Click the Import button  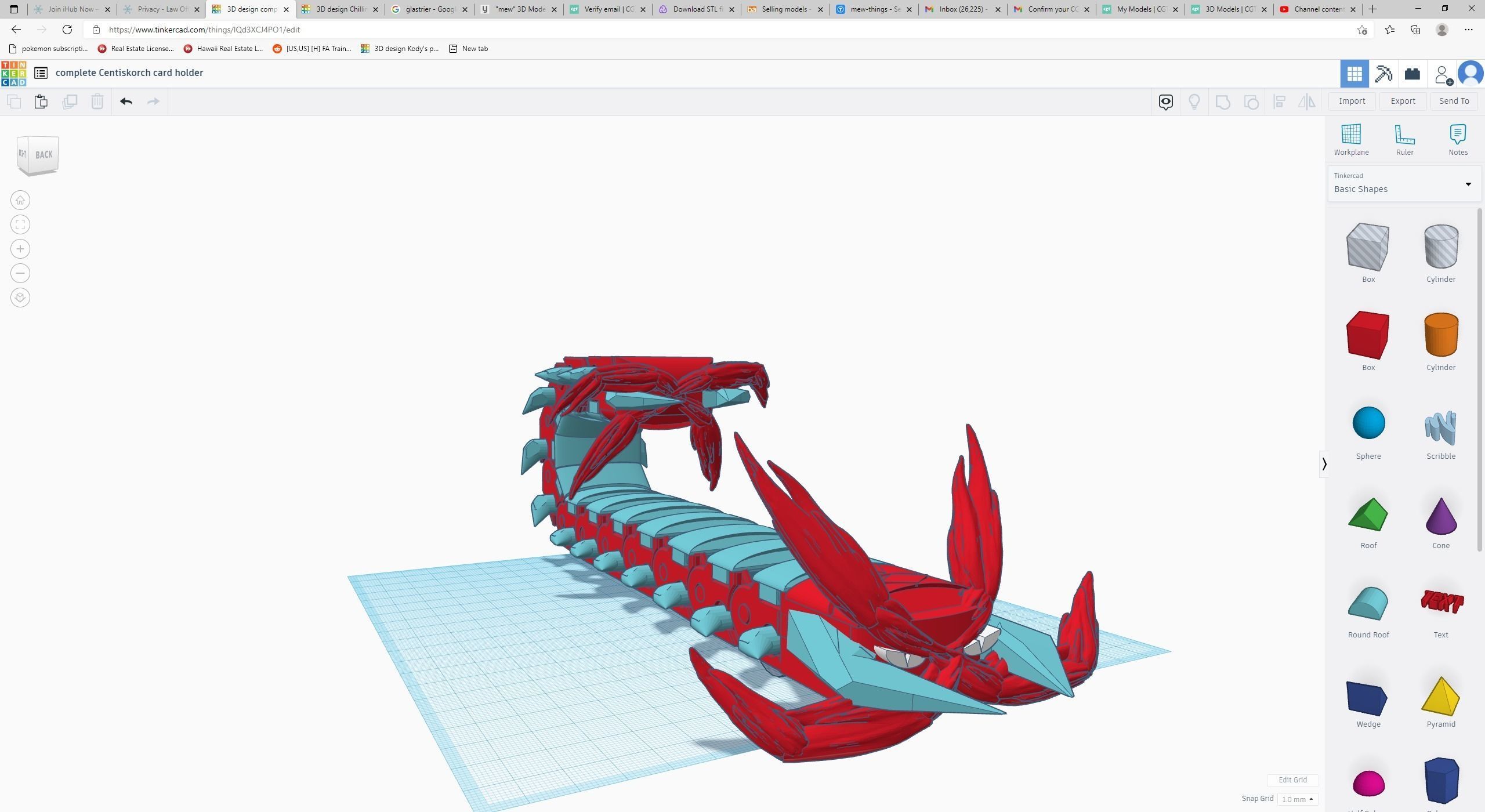pyautogui.click(x=1352, y=101)
